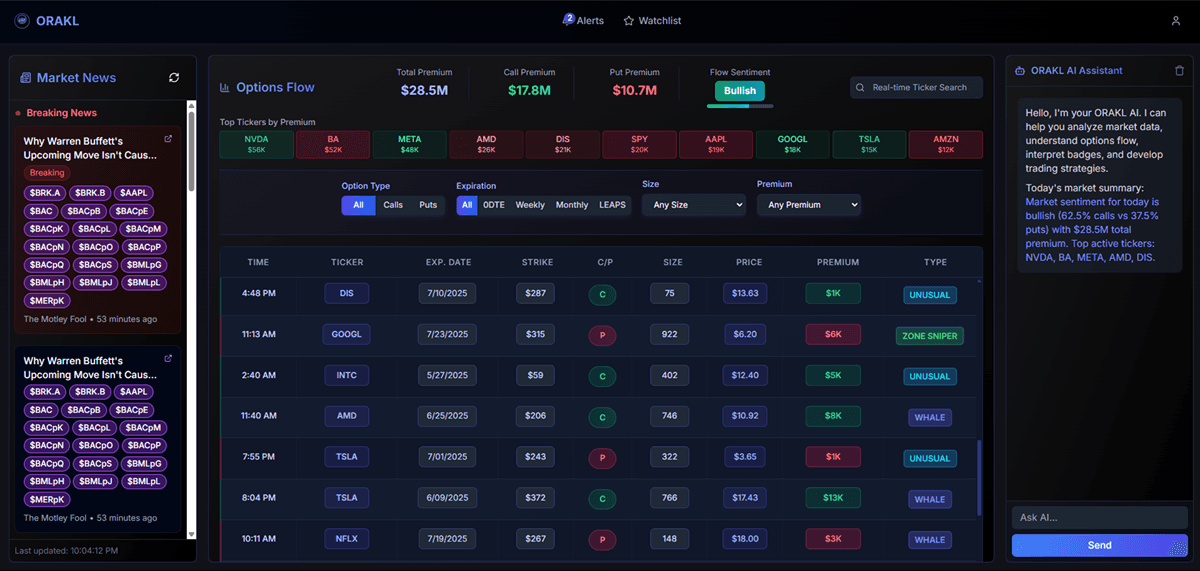Click the NVDA top ticker tile

[256, 144]
